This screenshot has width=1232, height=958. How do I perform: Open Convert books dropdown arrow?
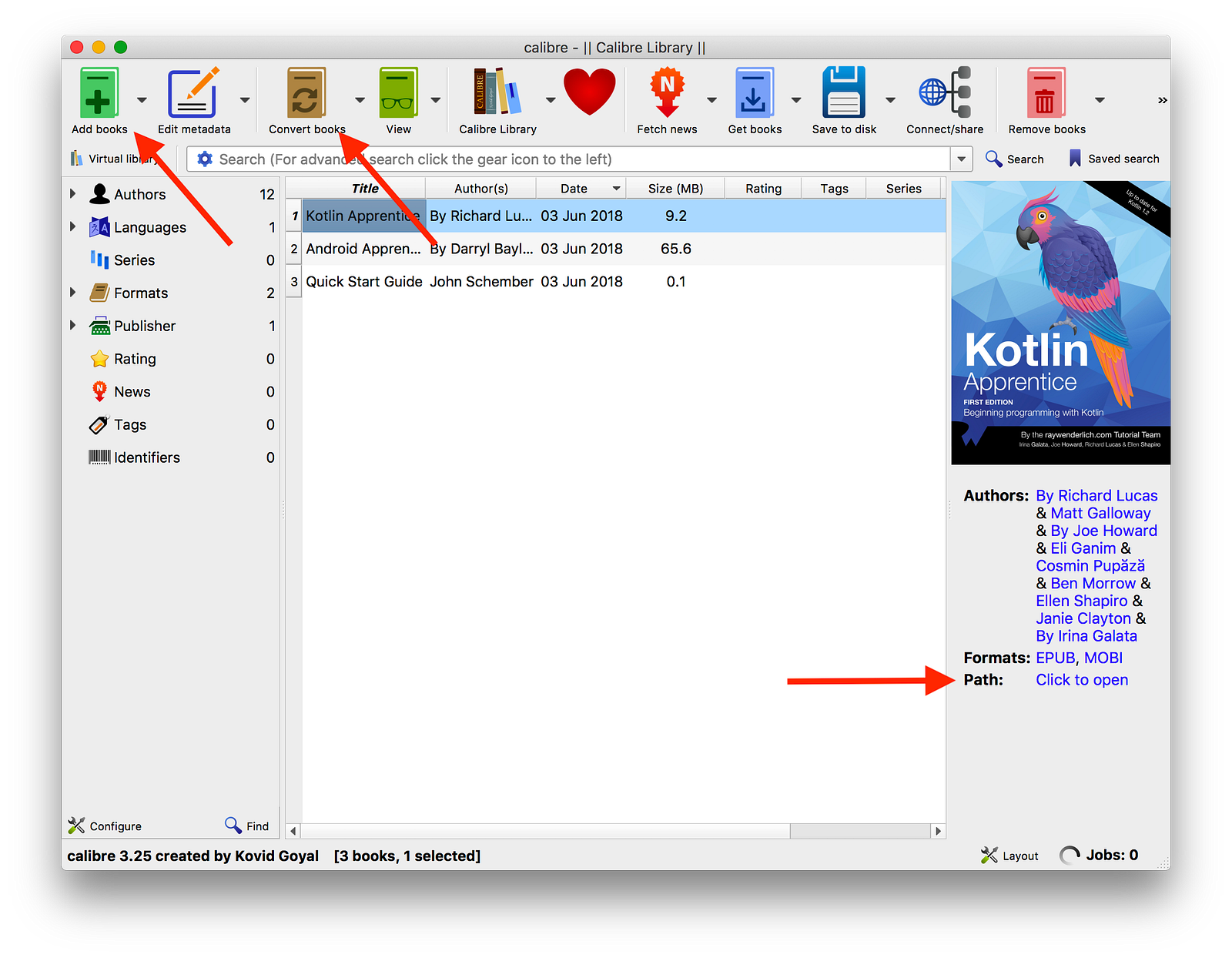point(360,100)
